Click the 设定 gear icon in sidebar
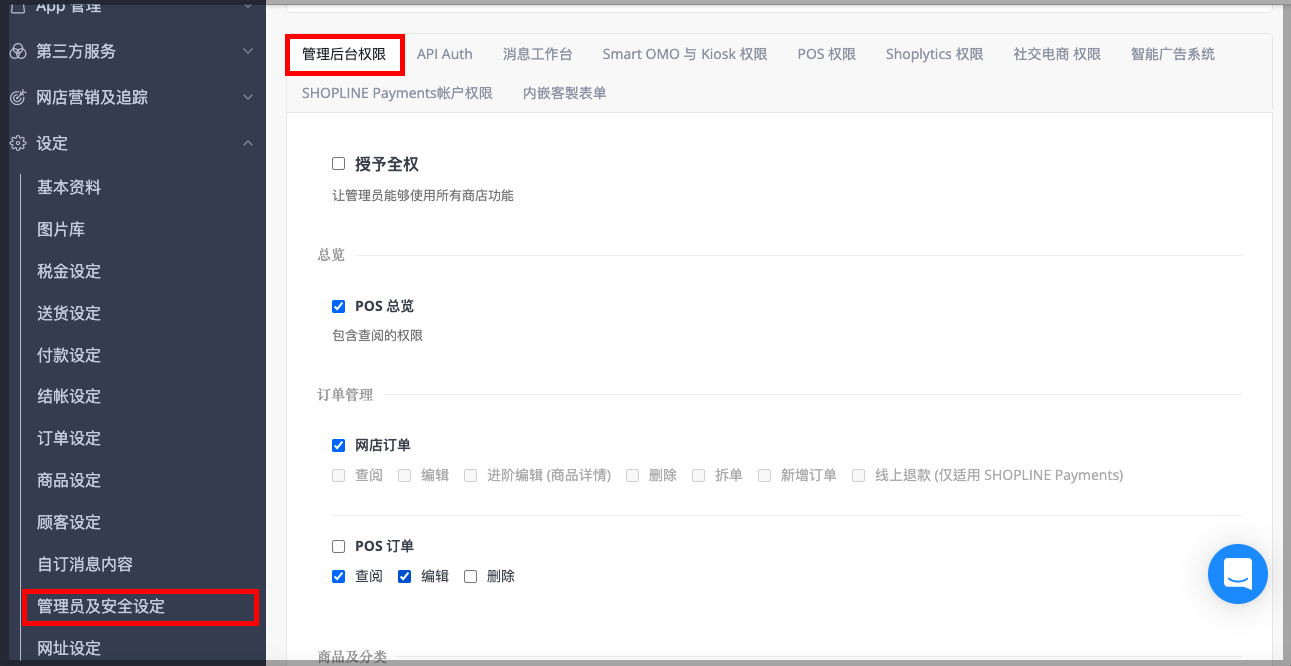 tap(17, 143)
